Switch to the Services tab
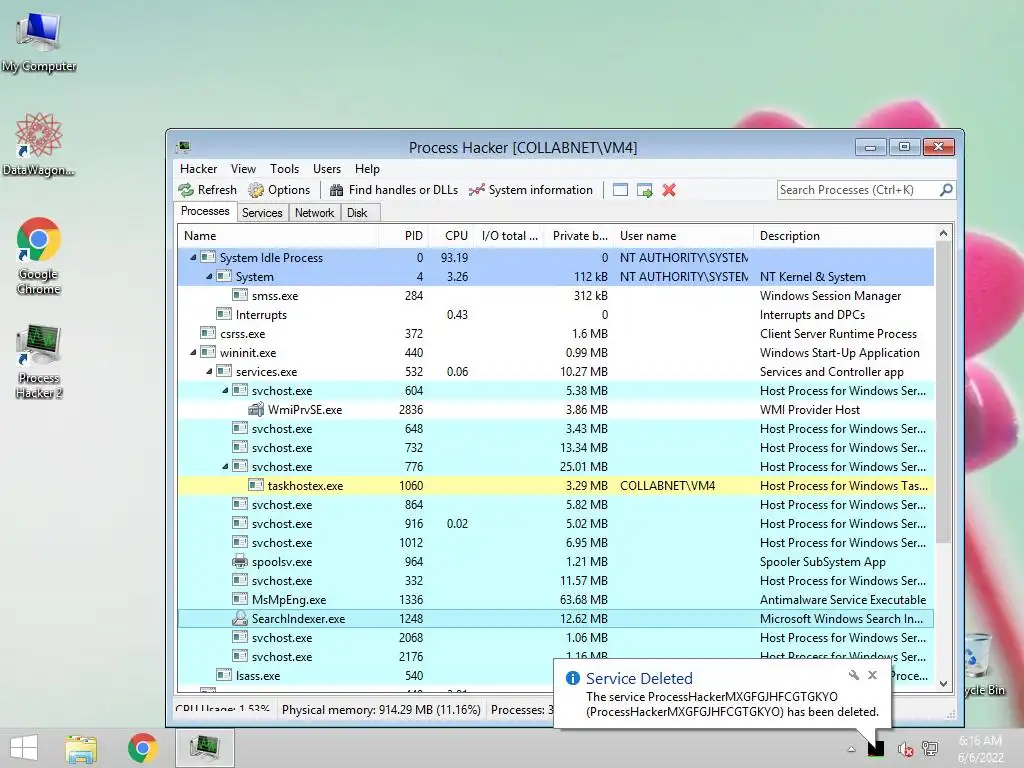This screenshot has width=1024, height=768. coord(262,213)
